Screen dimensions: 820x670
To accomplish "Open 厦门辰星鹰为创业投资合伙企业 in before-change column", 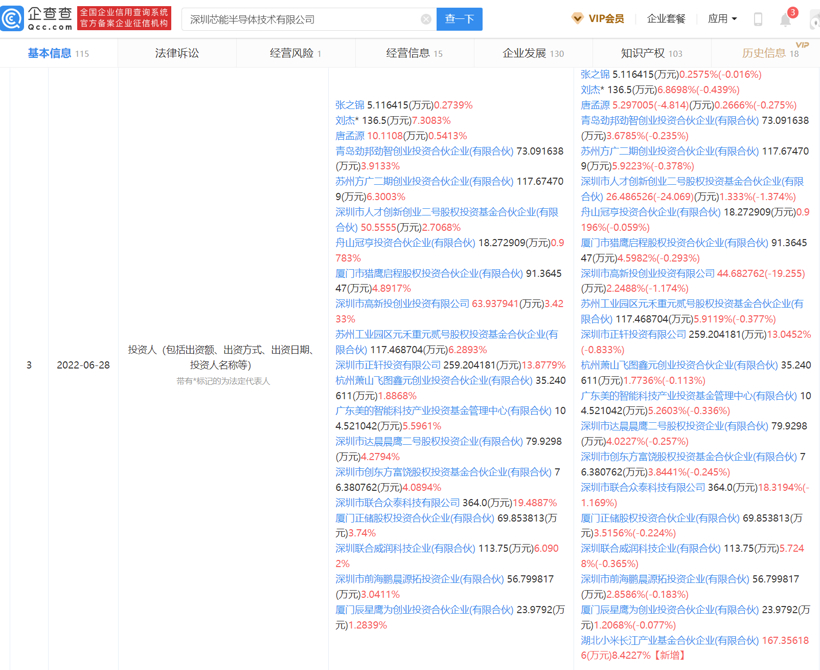I will point(424,610).
